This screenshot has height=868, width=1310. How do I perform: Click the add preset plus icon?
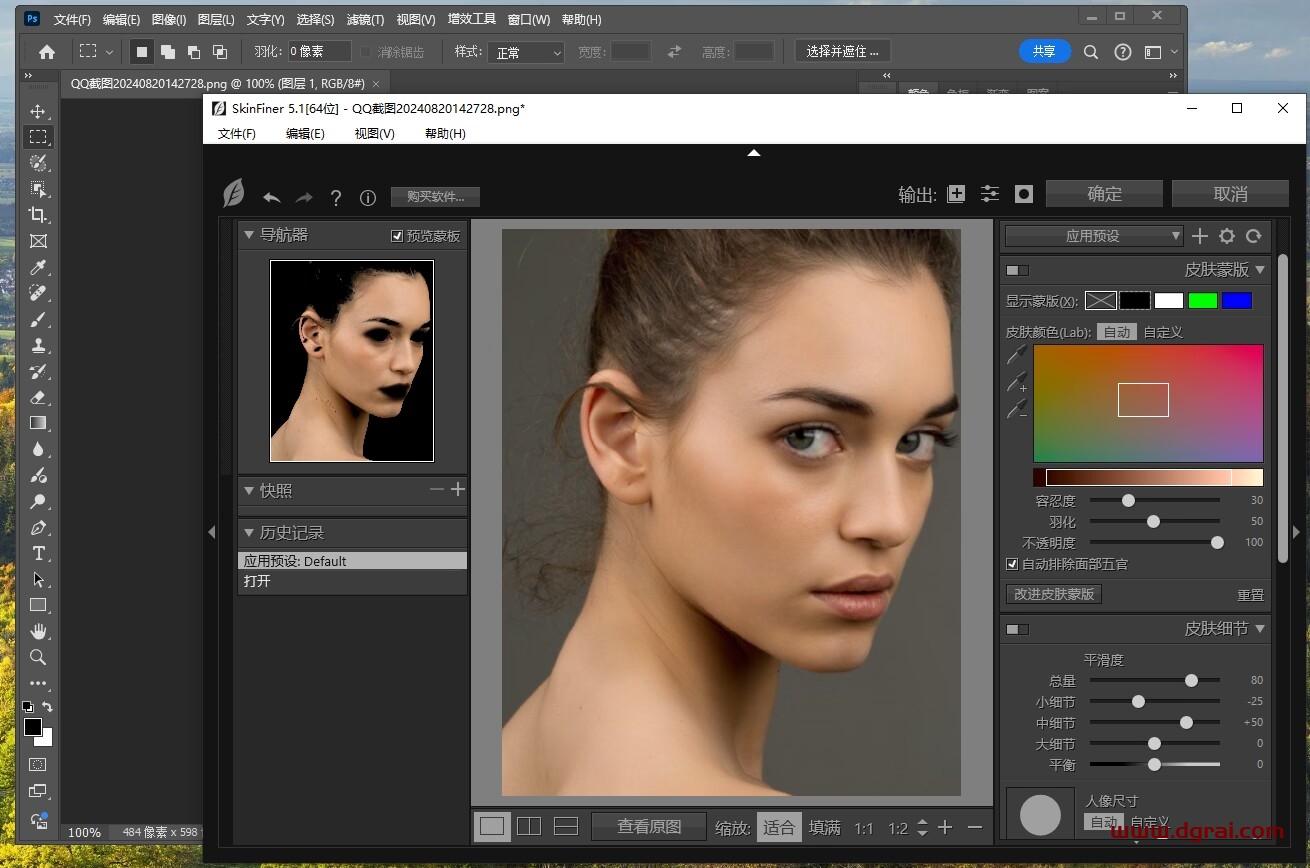tap(1200, 236)
